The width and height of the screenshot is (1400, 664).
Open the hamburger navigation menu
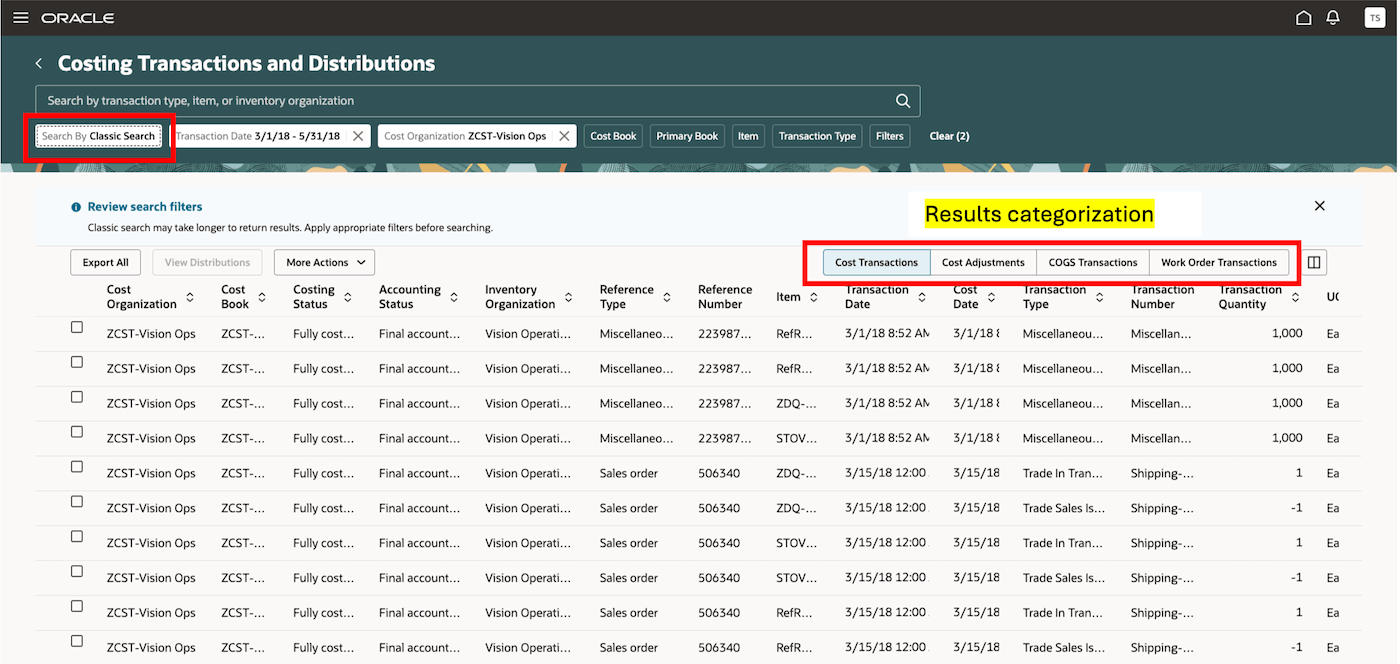pos(20,18)
